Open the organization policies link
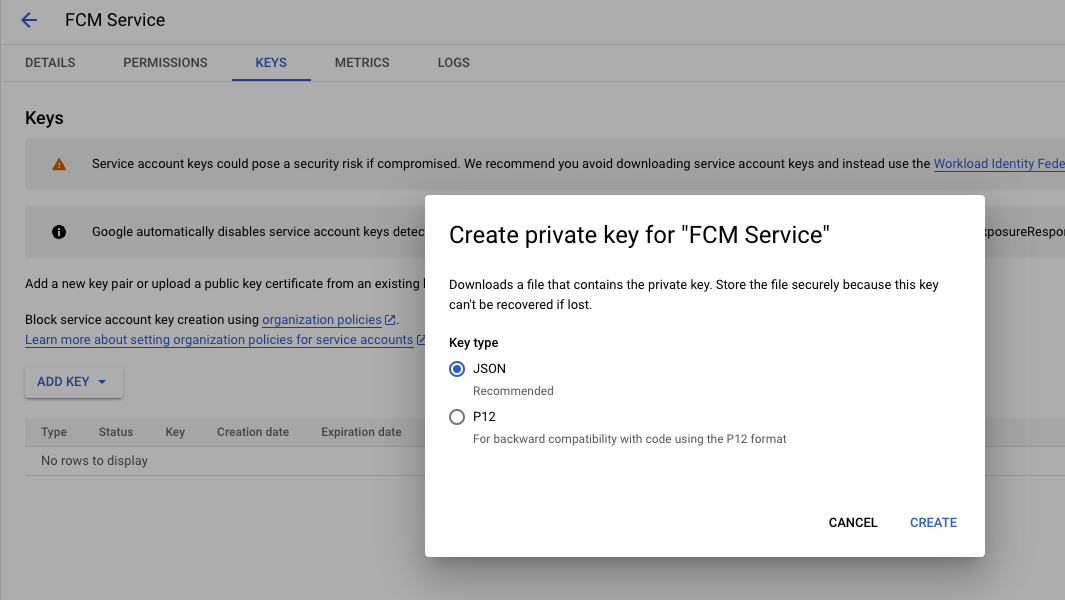Viewport: 1065px width, 600px height. click(322, 319)
